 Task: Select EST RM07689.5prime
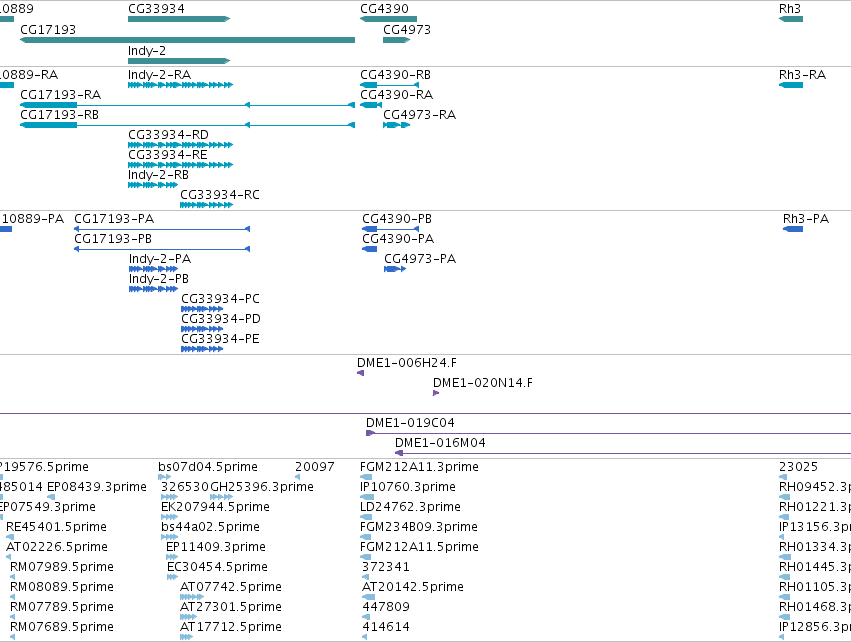tap(12, 638)
